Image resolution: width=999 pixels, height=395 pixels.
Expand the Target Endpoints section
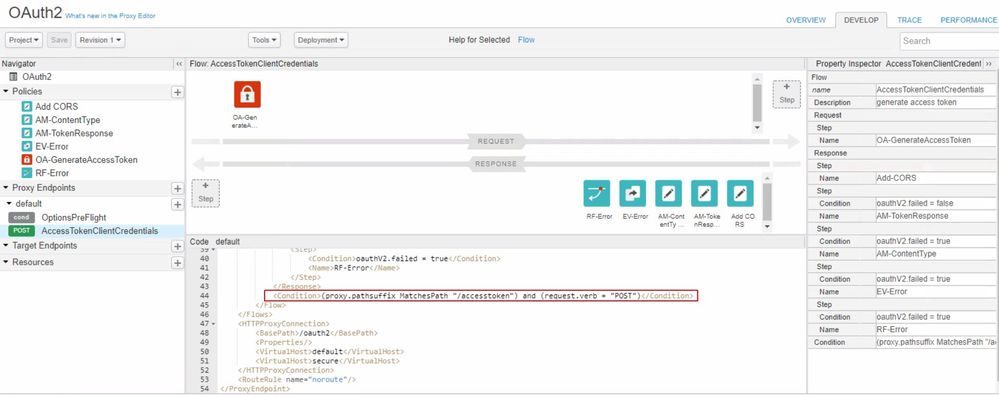(x=6, y=246)
